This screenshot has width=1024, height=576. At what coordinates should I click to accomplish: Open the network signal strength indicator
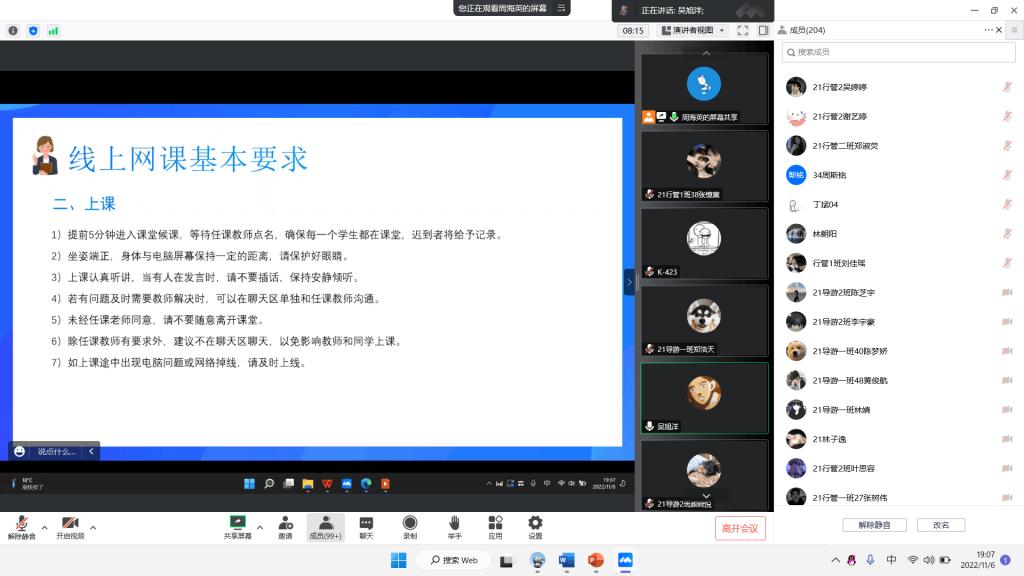pos(53,31)
